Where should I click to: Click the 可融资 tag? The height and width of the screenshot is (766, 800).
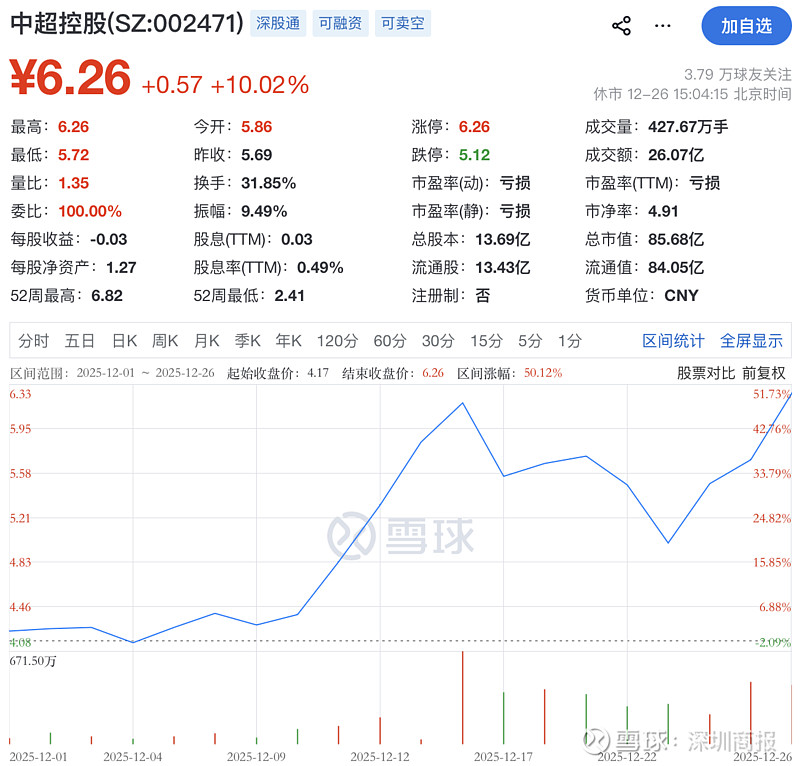pos(341,21)
